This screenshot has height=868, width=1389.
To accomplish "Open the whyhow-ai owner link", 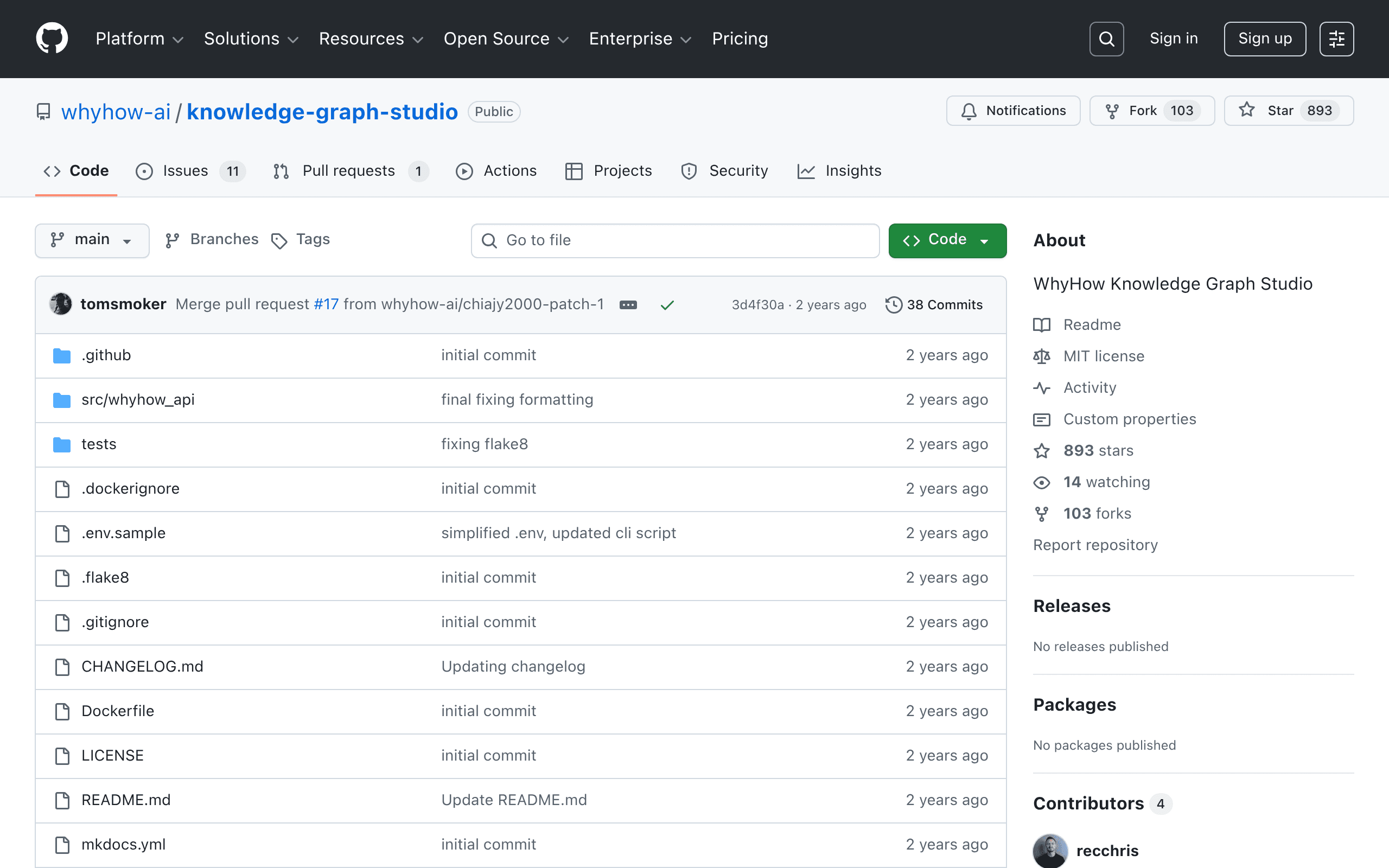I will click(116, 111).
